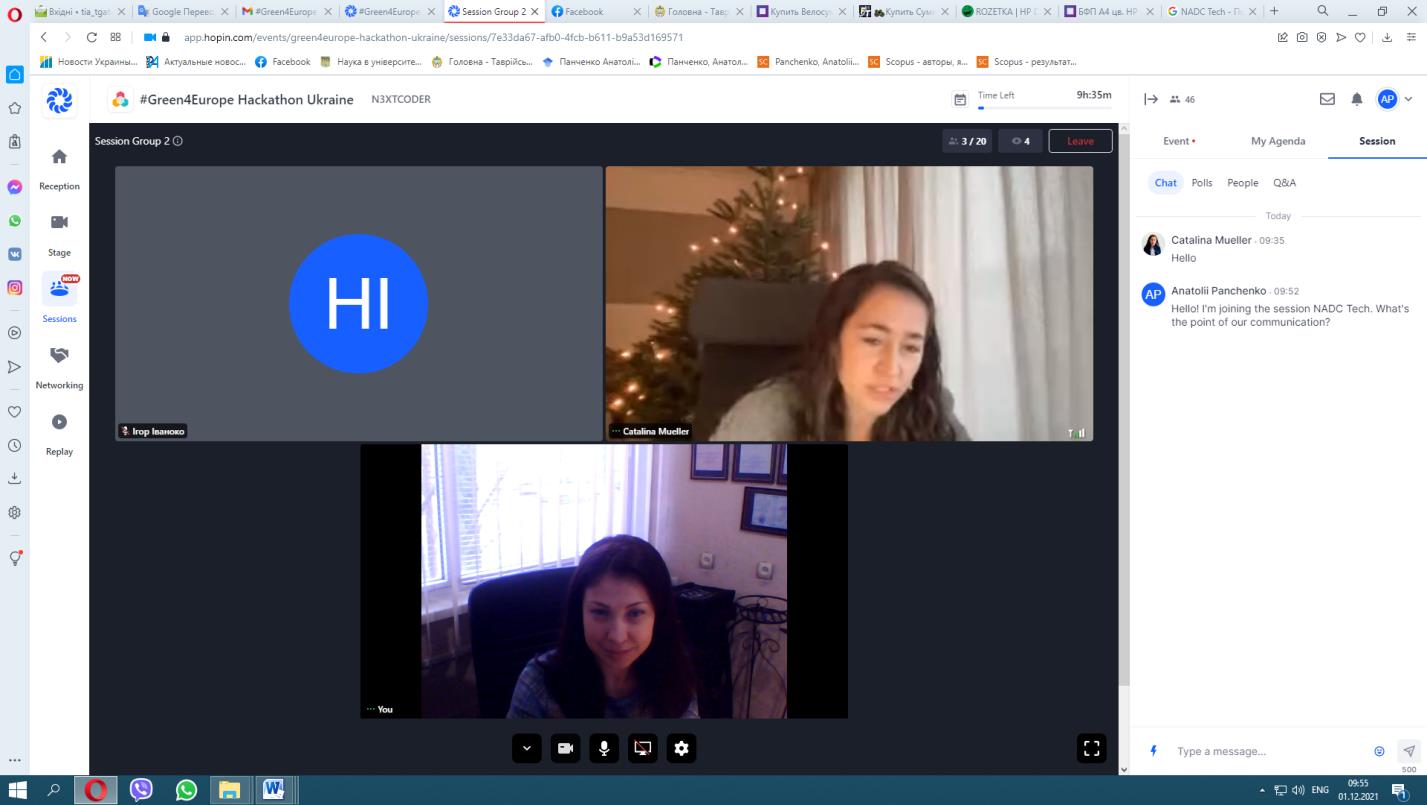Select the People tab
Screen dimensions: 1427x805
pos(1243,183)
